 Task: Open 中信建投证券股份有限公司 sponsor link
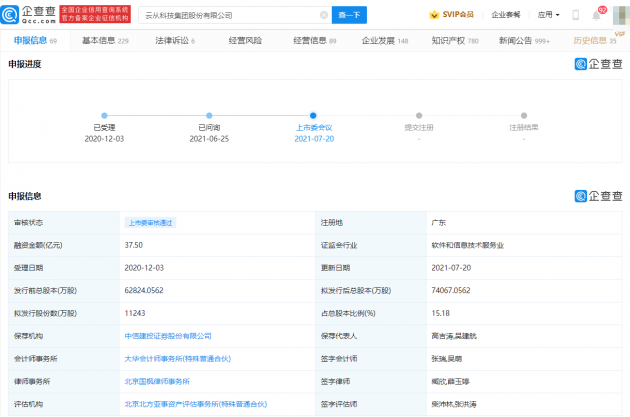click(x=168, y=336)
